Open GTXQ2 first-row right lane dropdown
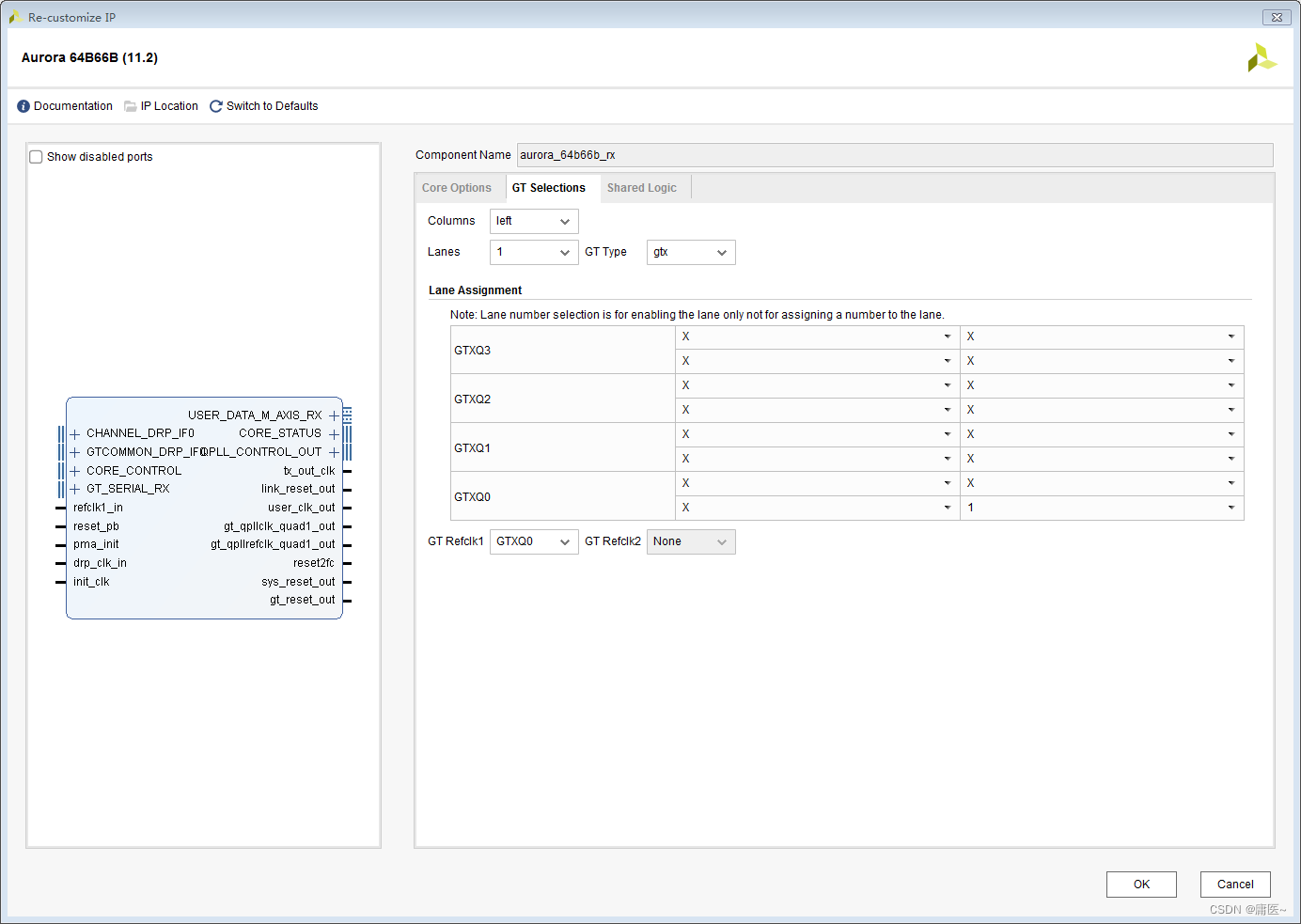 (1102, 385)
